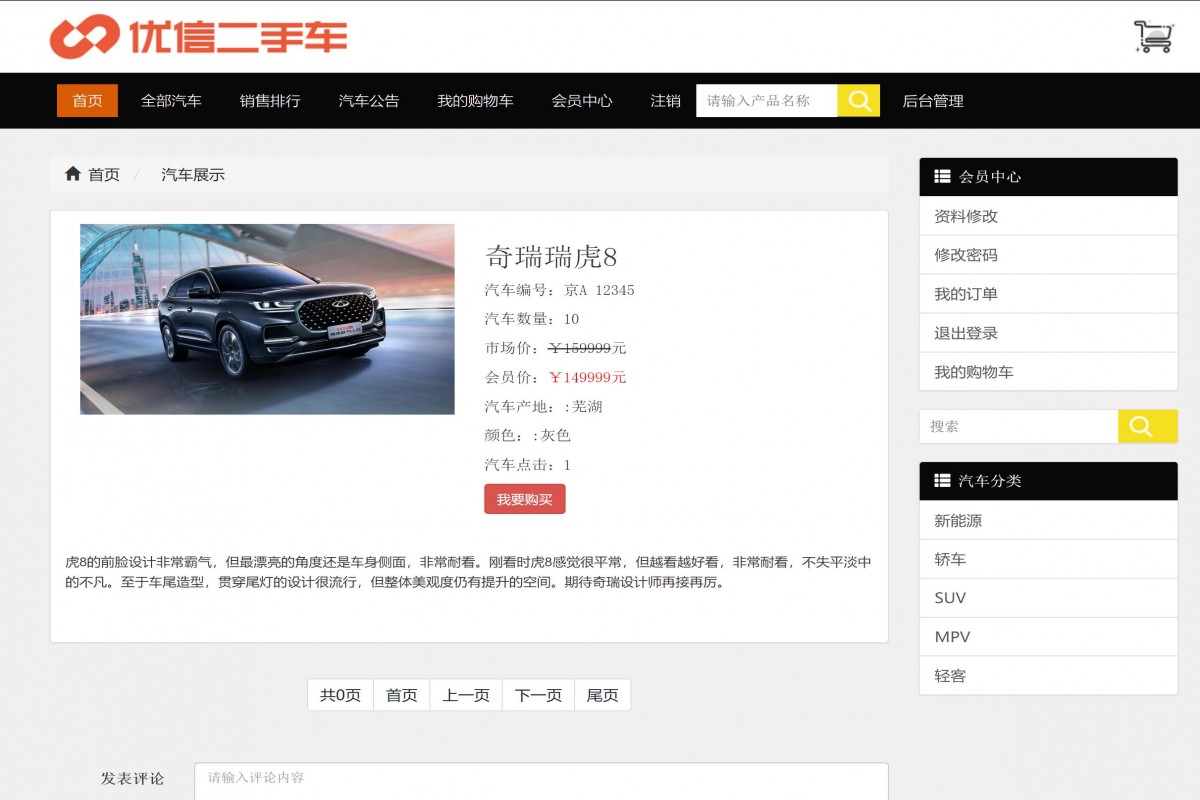
Task: Open the 全部汽车 menu item
Action: (x=171, y=100)
